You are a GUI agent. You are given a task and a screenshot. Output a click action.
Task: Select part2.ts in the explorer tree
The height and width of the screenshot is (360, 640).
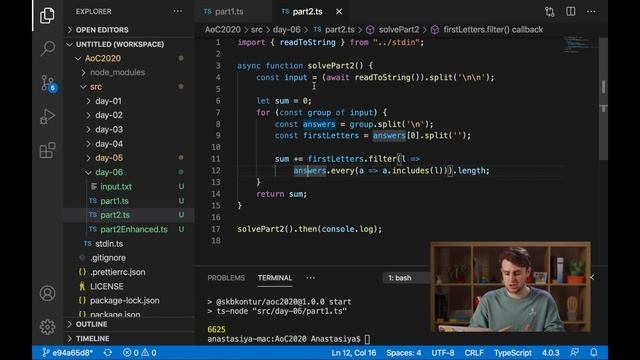point(129,215)
